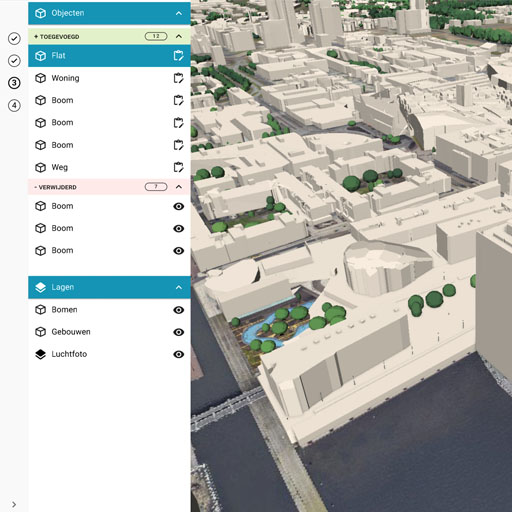Go to step 4 circle
The width and height of the screenshot is (512, 512).
tap(14, 105)
